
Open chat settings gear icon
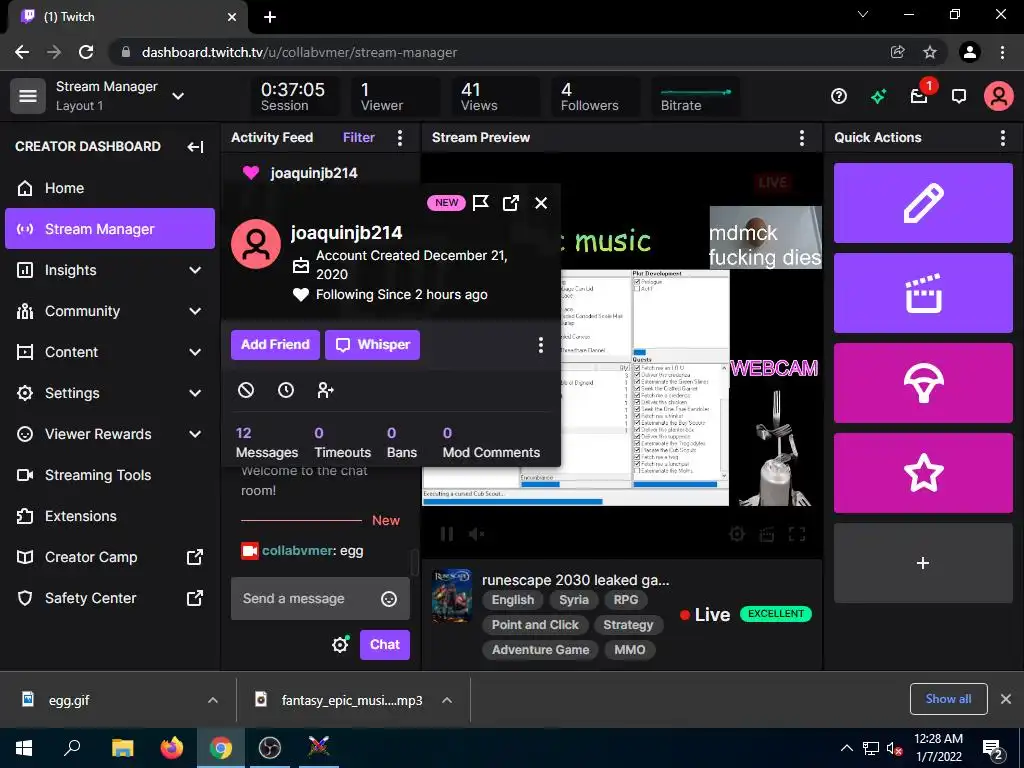(340, 645)
